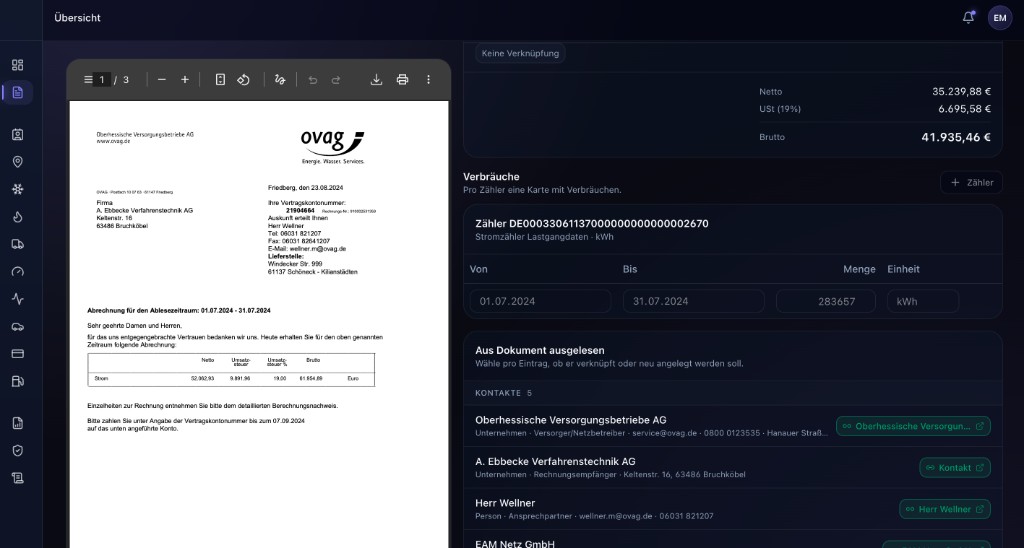1024x548 pixels.
Task: Open the linked Kontakt for A. Ebbecke
Action: (955, 468)
